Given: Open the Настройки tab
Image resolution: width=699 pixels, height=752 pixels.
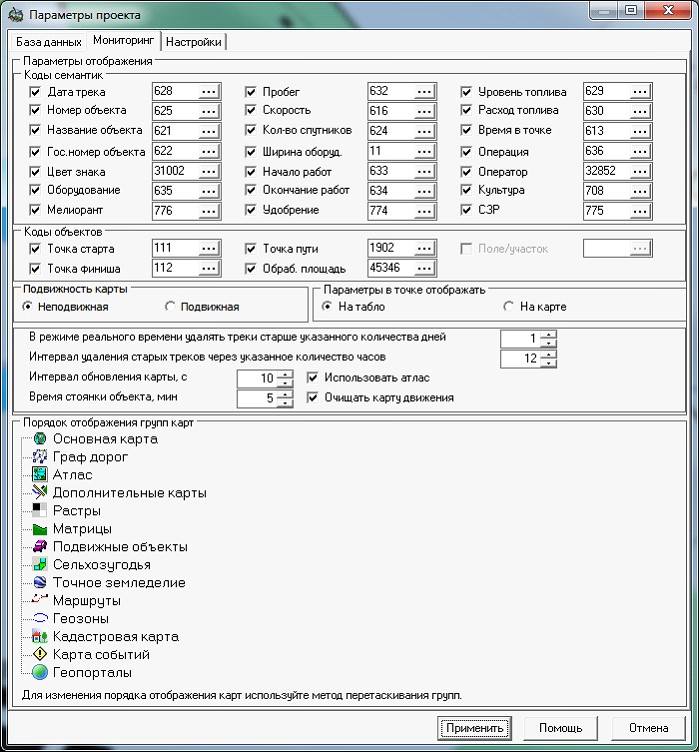Looking at the screenshot, I should [x=194, y=42].
